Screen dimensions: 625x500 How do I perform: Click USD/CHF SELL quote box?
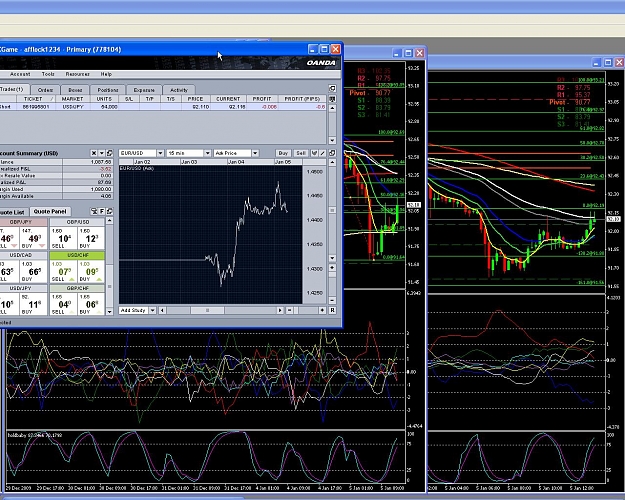[64, 272]
